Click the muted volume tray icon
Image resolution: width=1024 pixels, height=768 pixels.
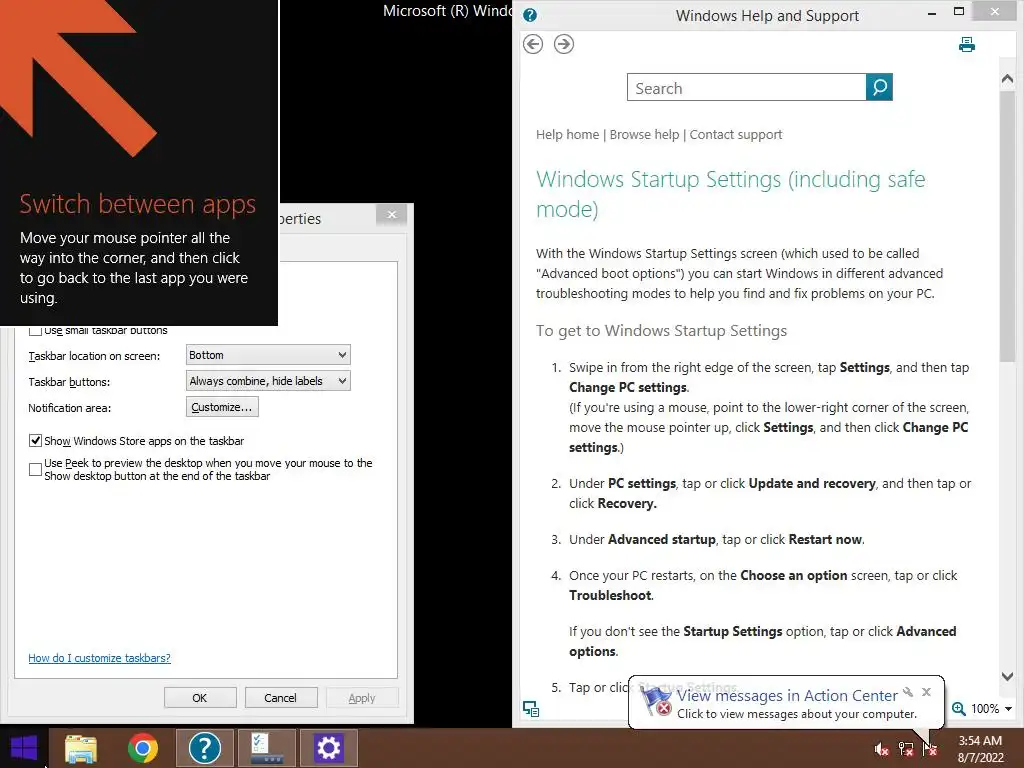click(x=882, y=749)
